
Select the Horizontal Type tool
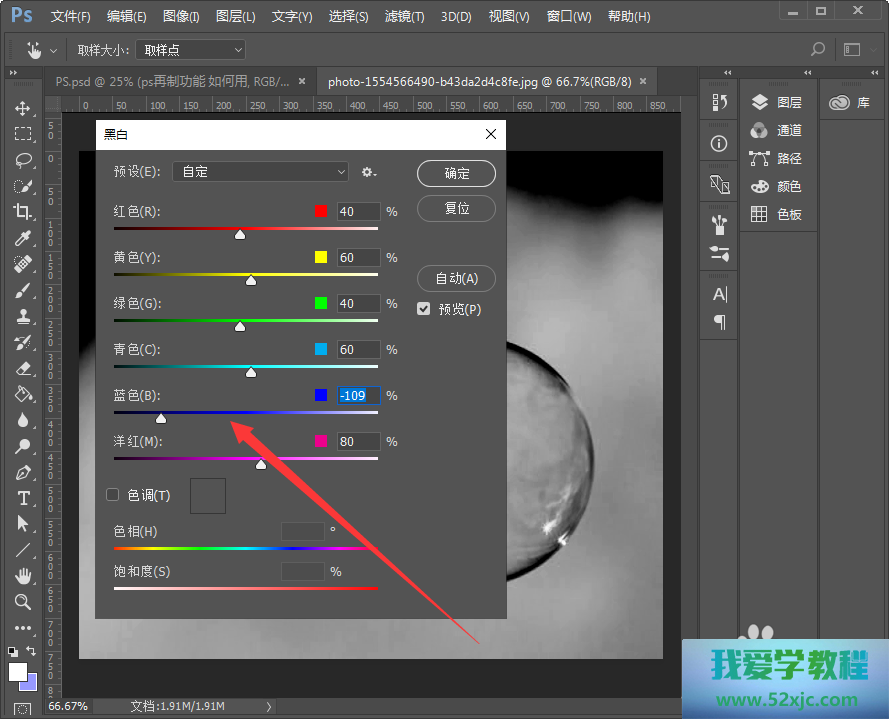pos(22,498)
